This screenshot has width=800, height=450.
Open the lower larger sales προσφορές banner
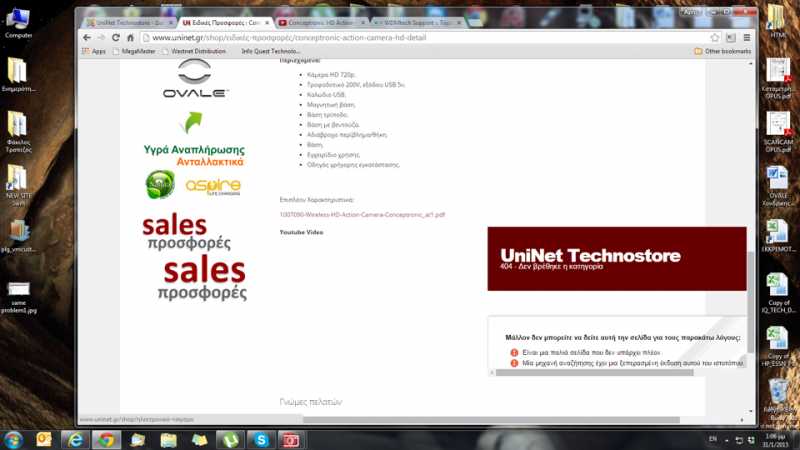(204, 279)
